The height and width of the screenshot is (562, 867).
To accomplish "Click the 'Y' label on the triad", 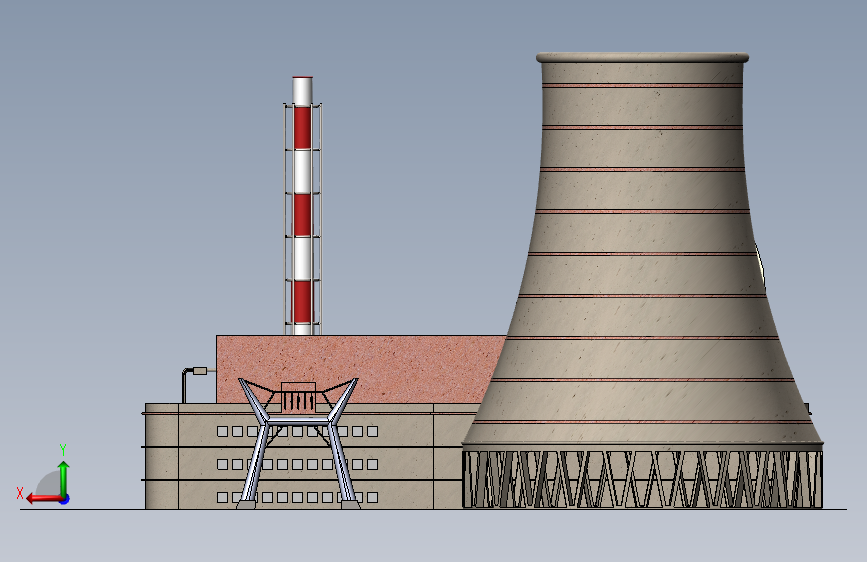I will (63, 450).
